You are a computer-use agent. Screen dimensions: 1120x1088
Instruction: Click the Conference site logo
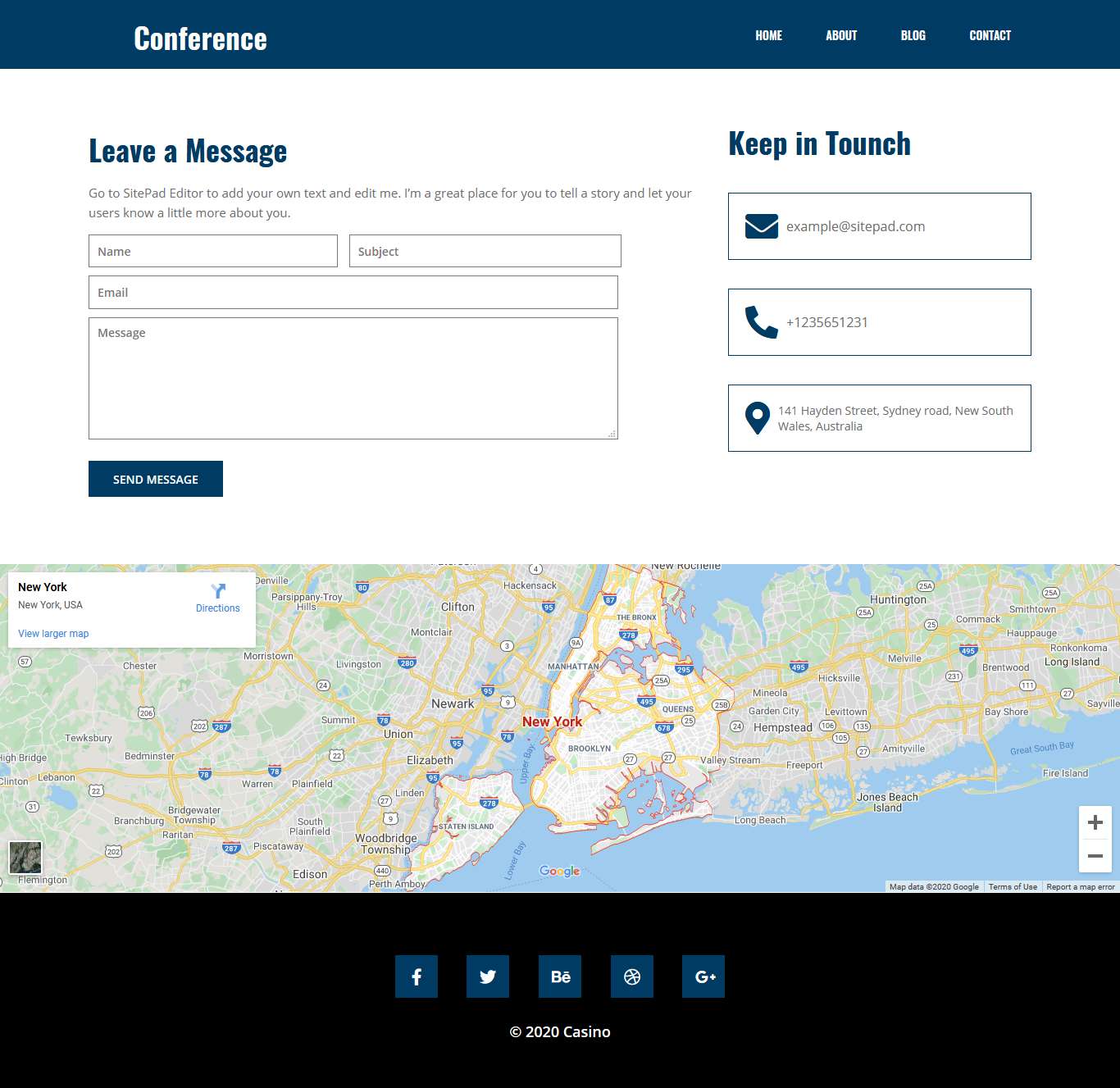(x=200, y=39)
